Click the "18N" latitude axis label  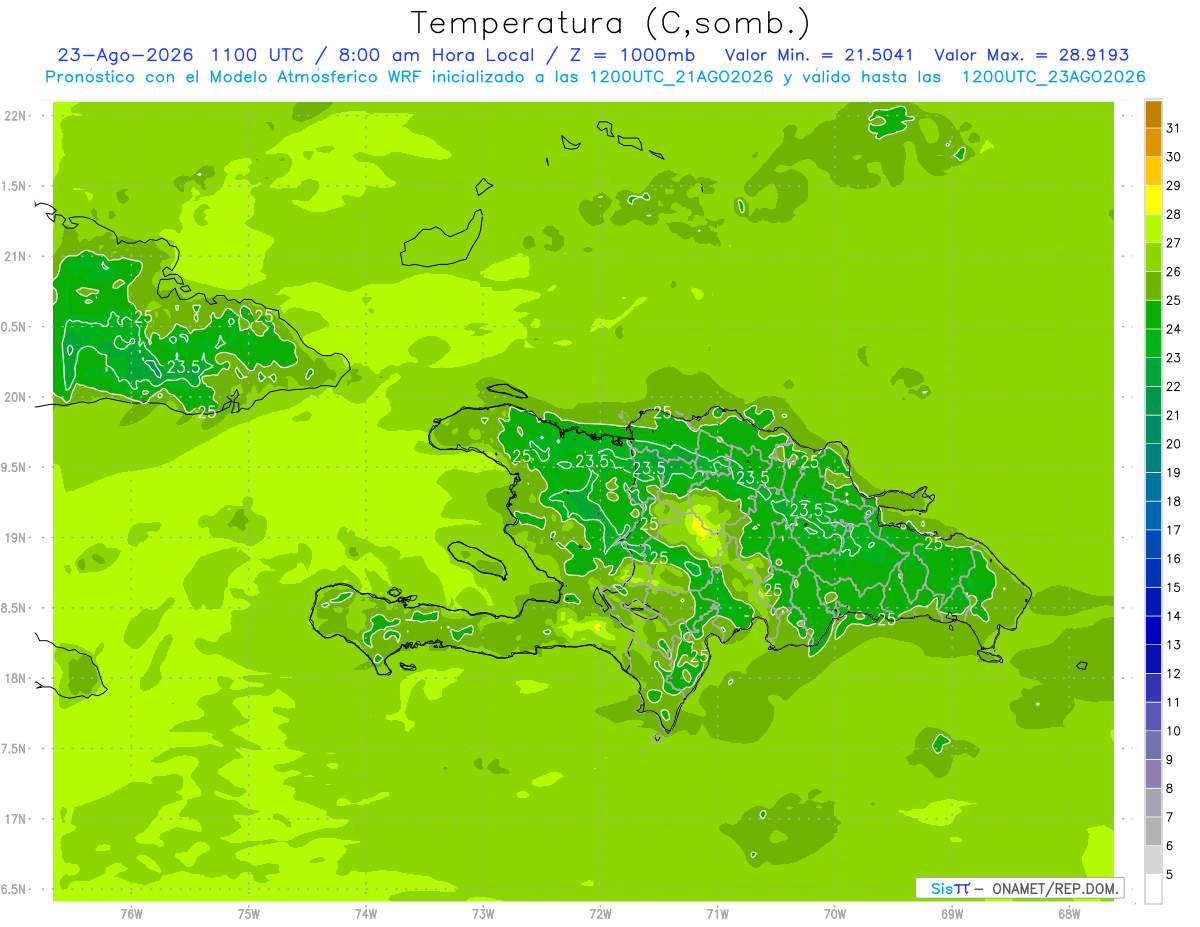pyautogui.click(x=15, y=678)
